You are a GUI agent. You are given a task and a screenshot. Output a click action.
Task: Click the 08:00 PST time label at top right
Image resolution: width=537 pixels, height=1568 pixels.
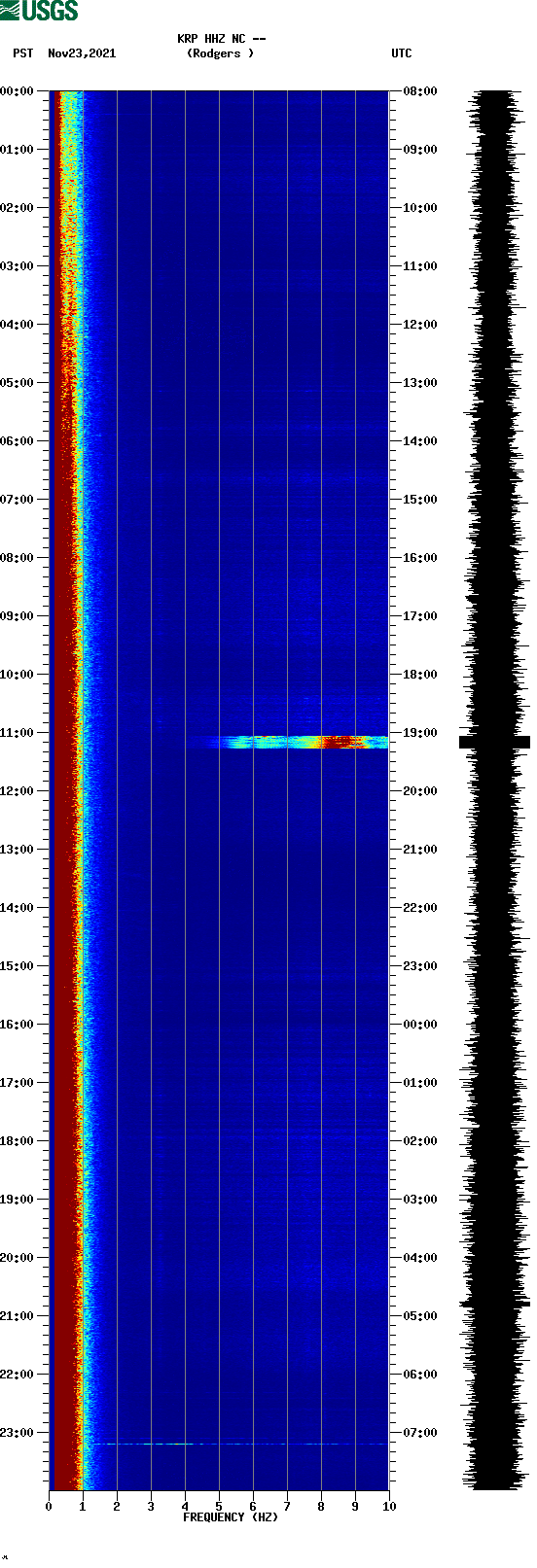coord(420,91)
